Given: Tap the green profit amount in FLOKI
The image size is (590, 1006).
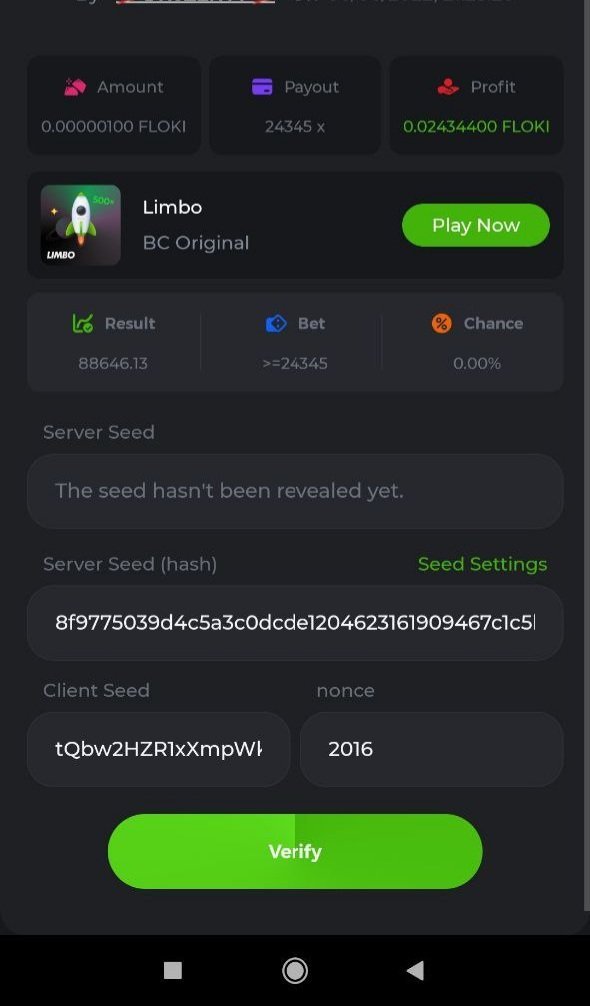Looking at the screenshot, I should [x=476, y=126].
